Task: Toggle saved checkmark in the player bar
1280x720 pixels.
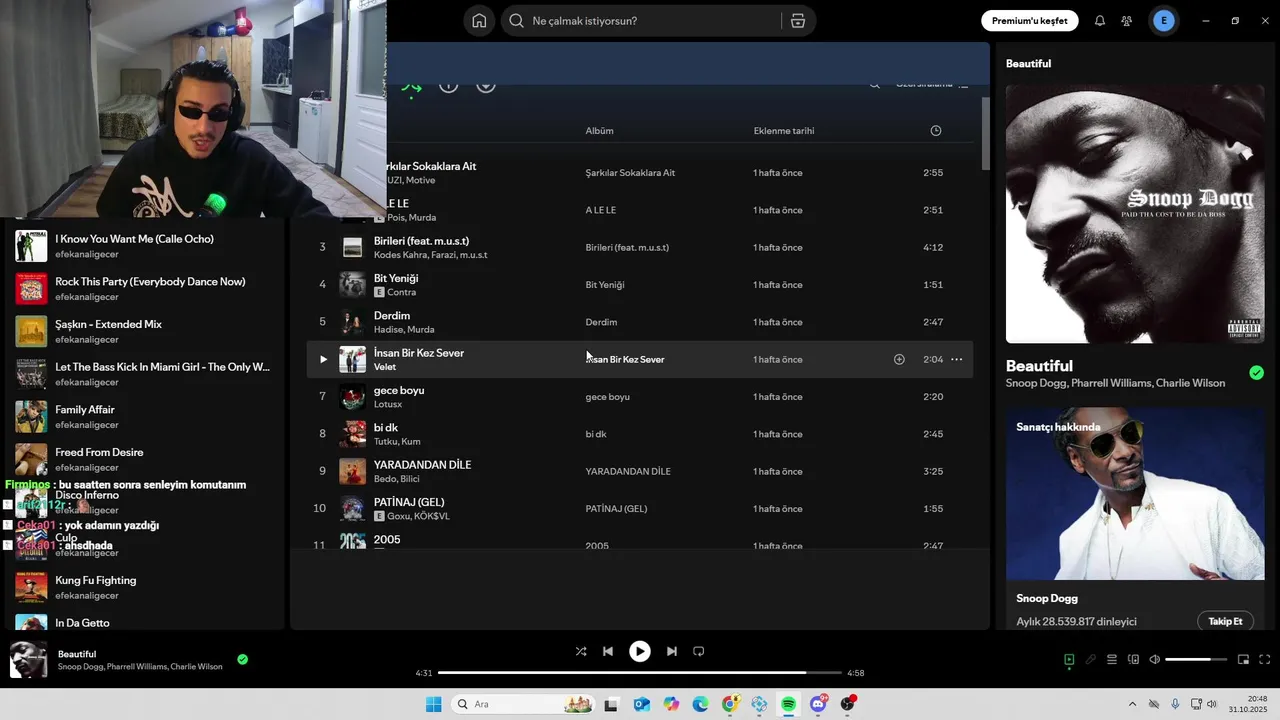Action: (x=242, y=659)
